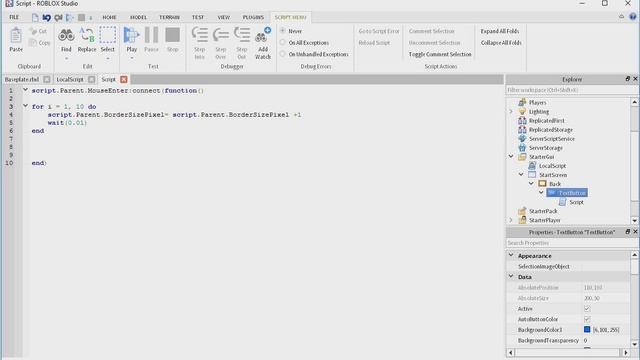
Task: Click Collapse All Folds
Action: (x=501, y=42)
